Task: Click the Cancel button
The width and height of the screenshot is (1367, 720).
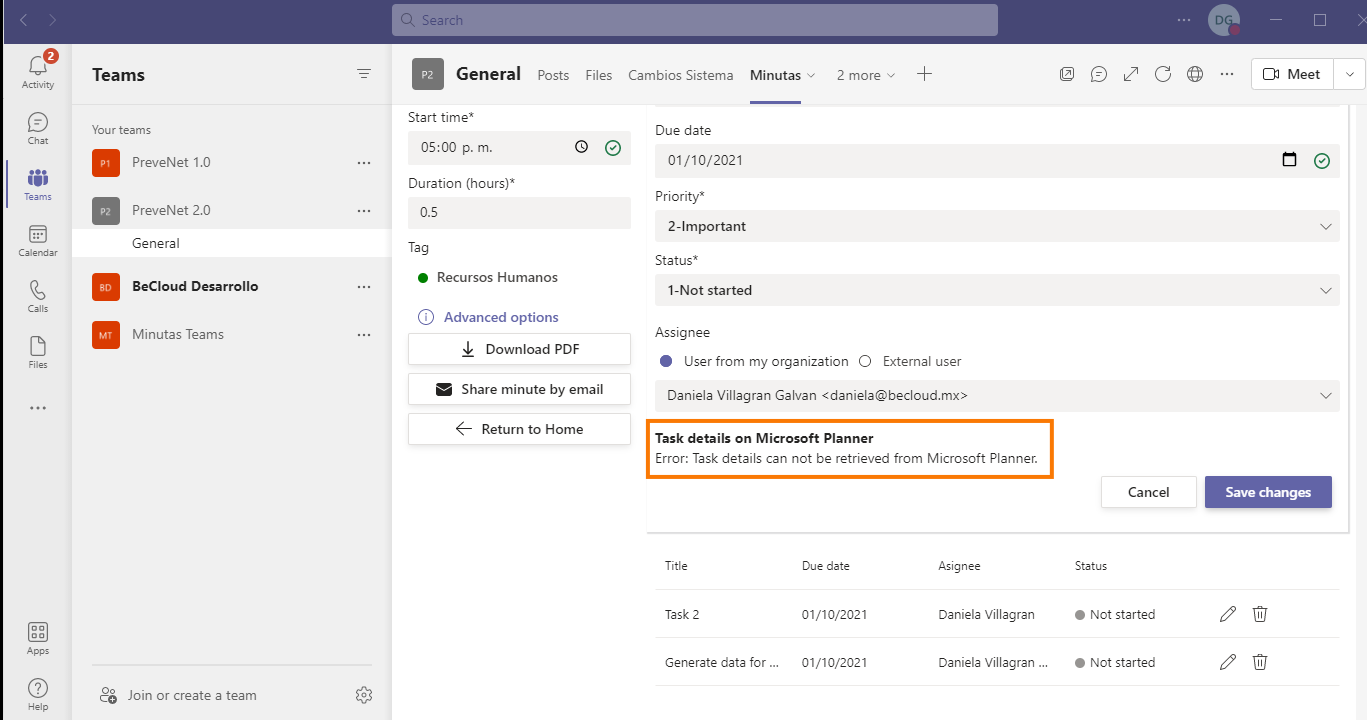Action: pos(1148,492)
